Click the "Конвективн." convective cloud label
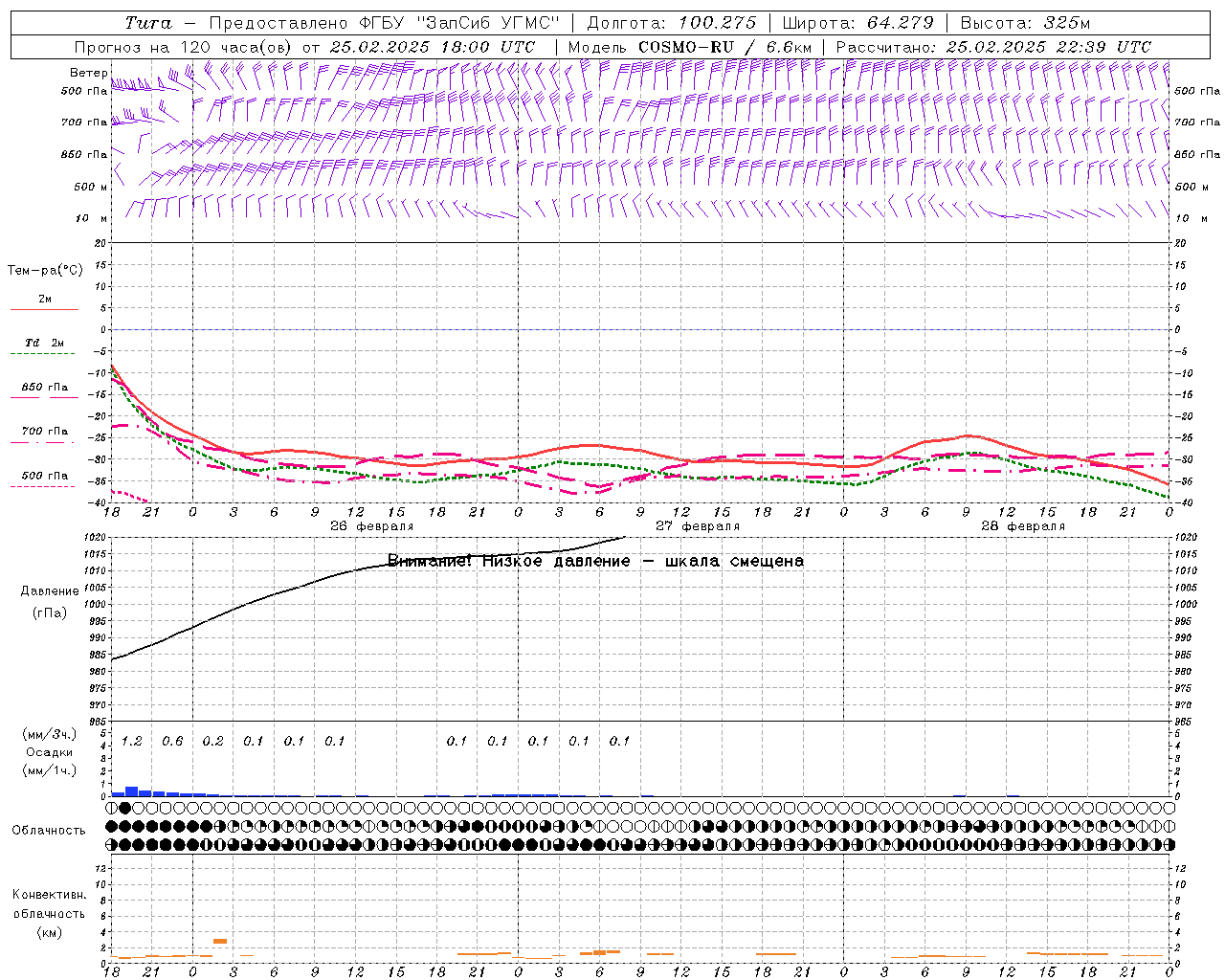1225x980 pixels. 49,895
